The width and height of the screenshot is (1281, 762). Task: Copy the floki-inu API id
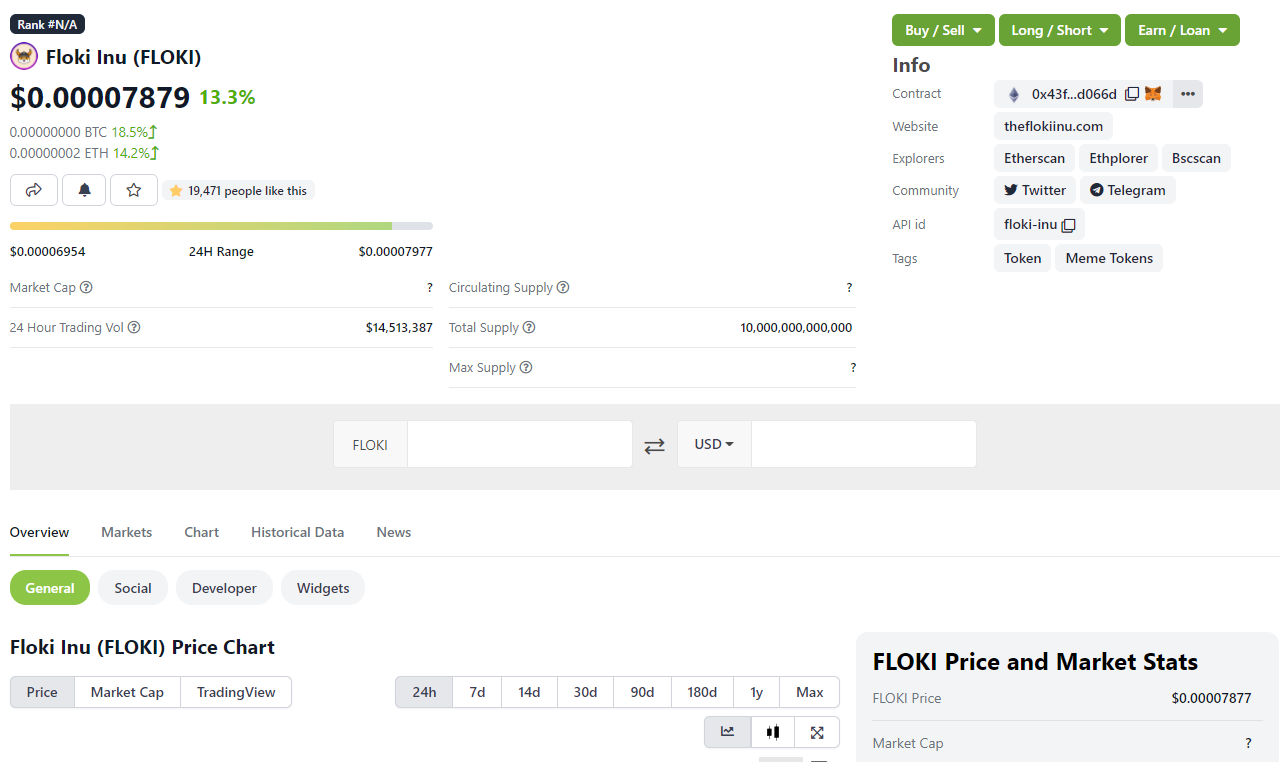1068,225
